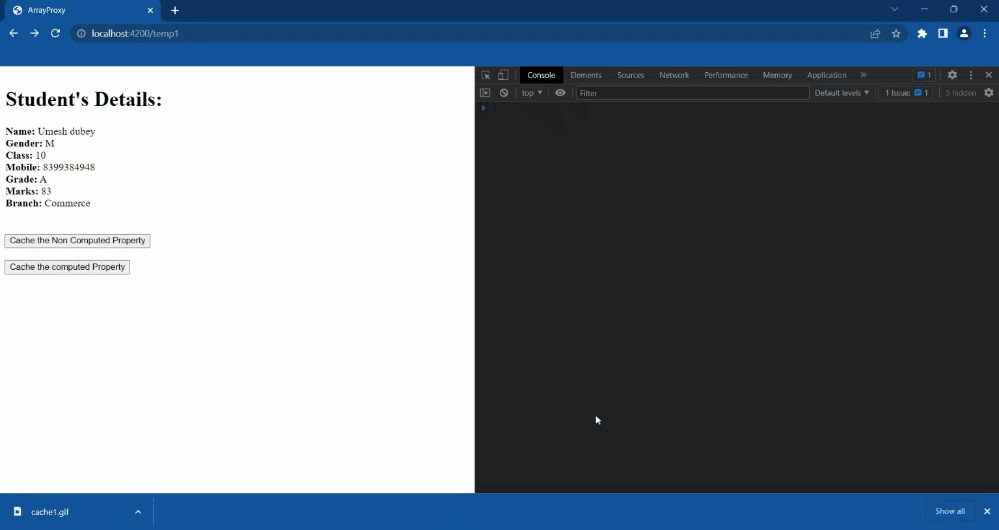This screenshot has height=530, width=999.
Task: Open Sources tab in DevTools
Action: [x=630, y=75]
